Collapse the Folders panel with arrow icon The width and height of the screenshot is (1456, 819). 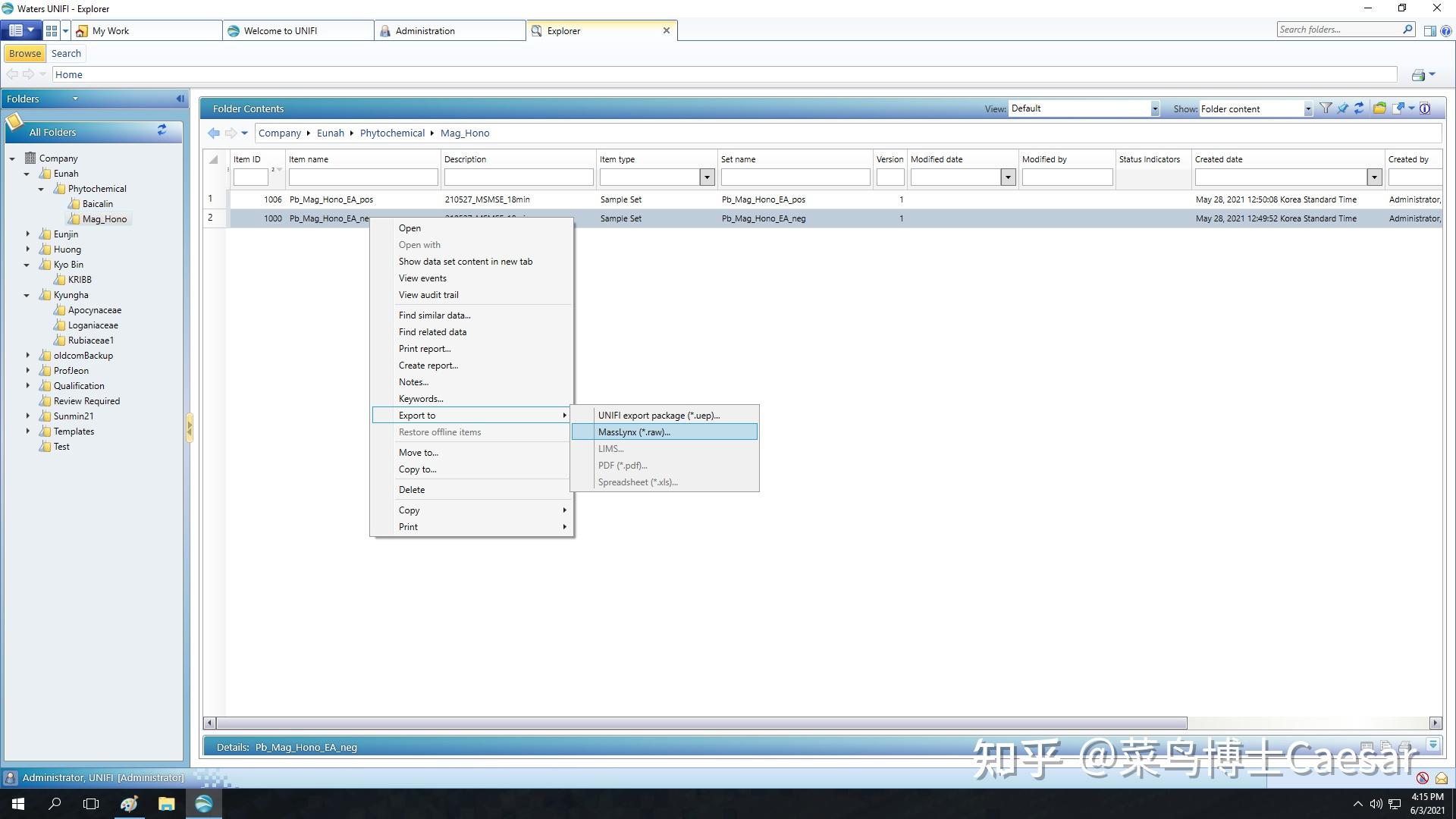coord(180,99)
